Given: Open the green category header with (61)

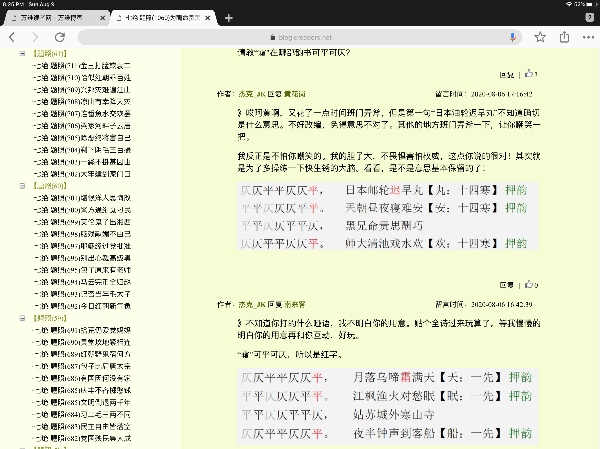Looking at the screenshot, I should point(50,54).
